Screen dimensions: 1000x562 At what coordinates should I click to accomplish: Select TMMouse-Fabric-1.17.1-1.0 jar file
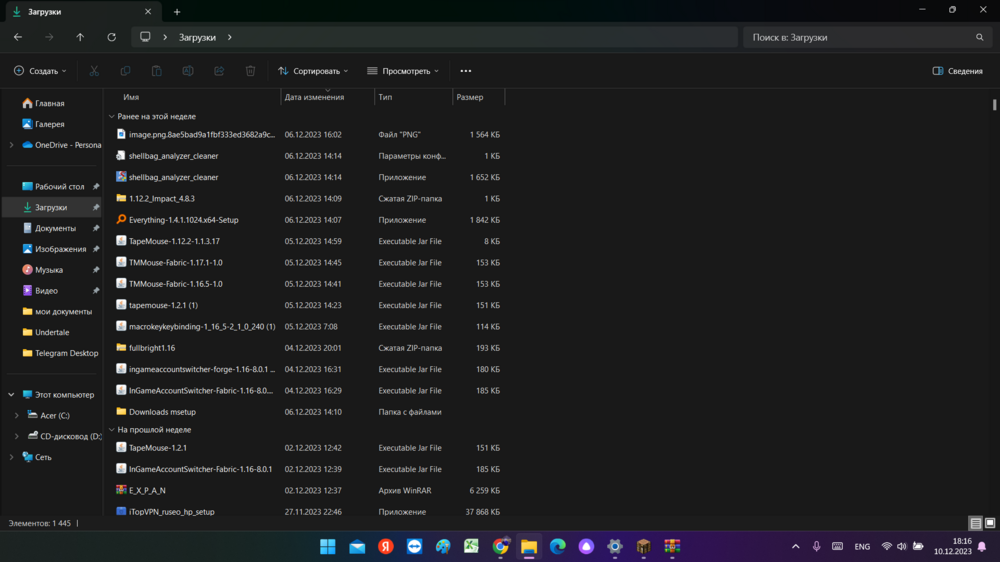click(x=175, y=263)
